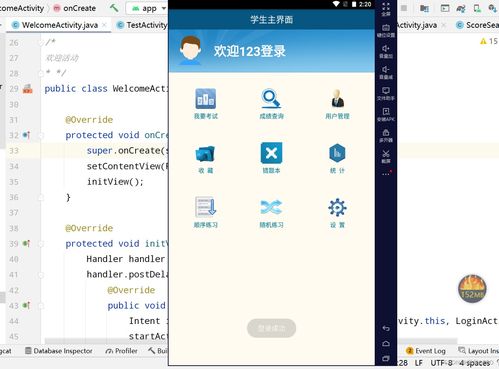The image size is (499, 369).
Task: Click the emulator volume up icon
Action: click(386, 51)
